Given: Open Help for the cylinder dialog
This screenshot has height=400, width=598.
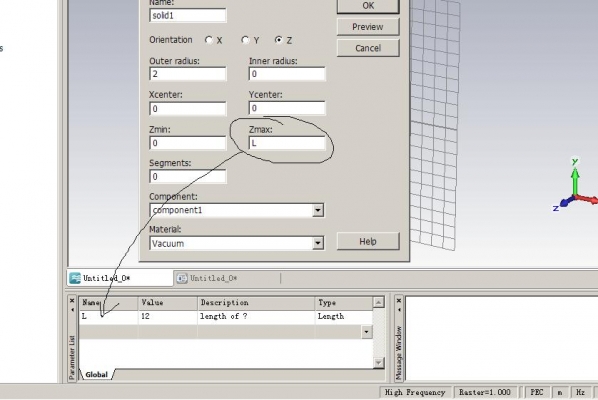Looking at the screenshot, I should (x=368, y=241).
